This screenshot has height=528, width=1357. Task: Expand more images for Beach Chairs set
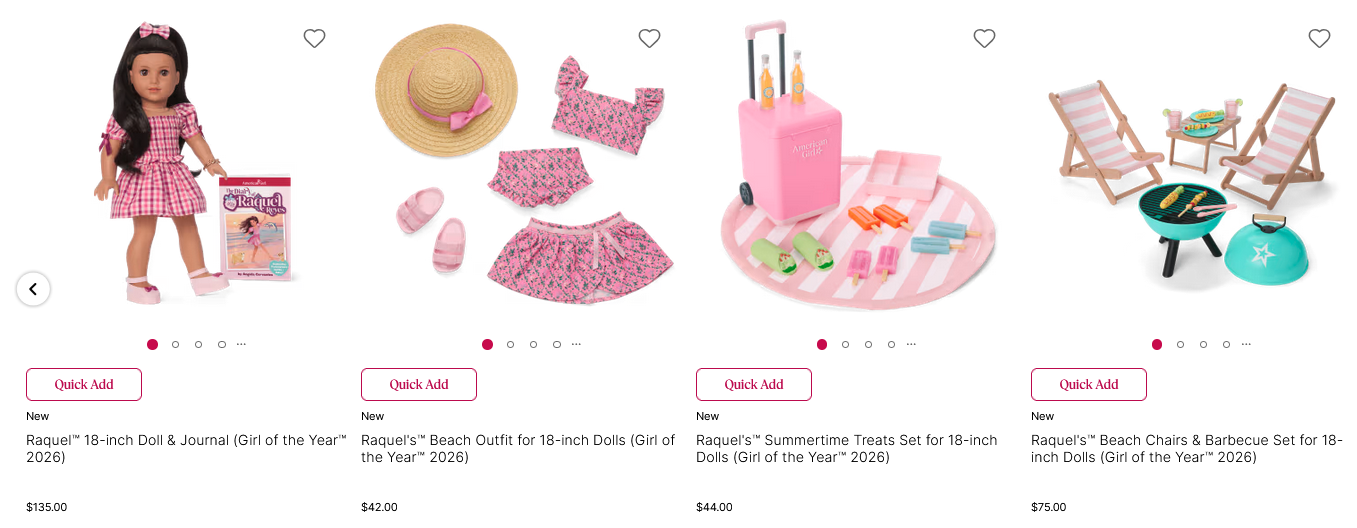click(1246, 344)
